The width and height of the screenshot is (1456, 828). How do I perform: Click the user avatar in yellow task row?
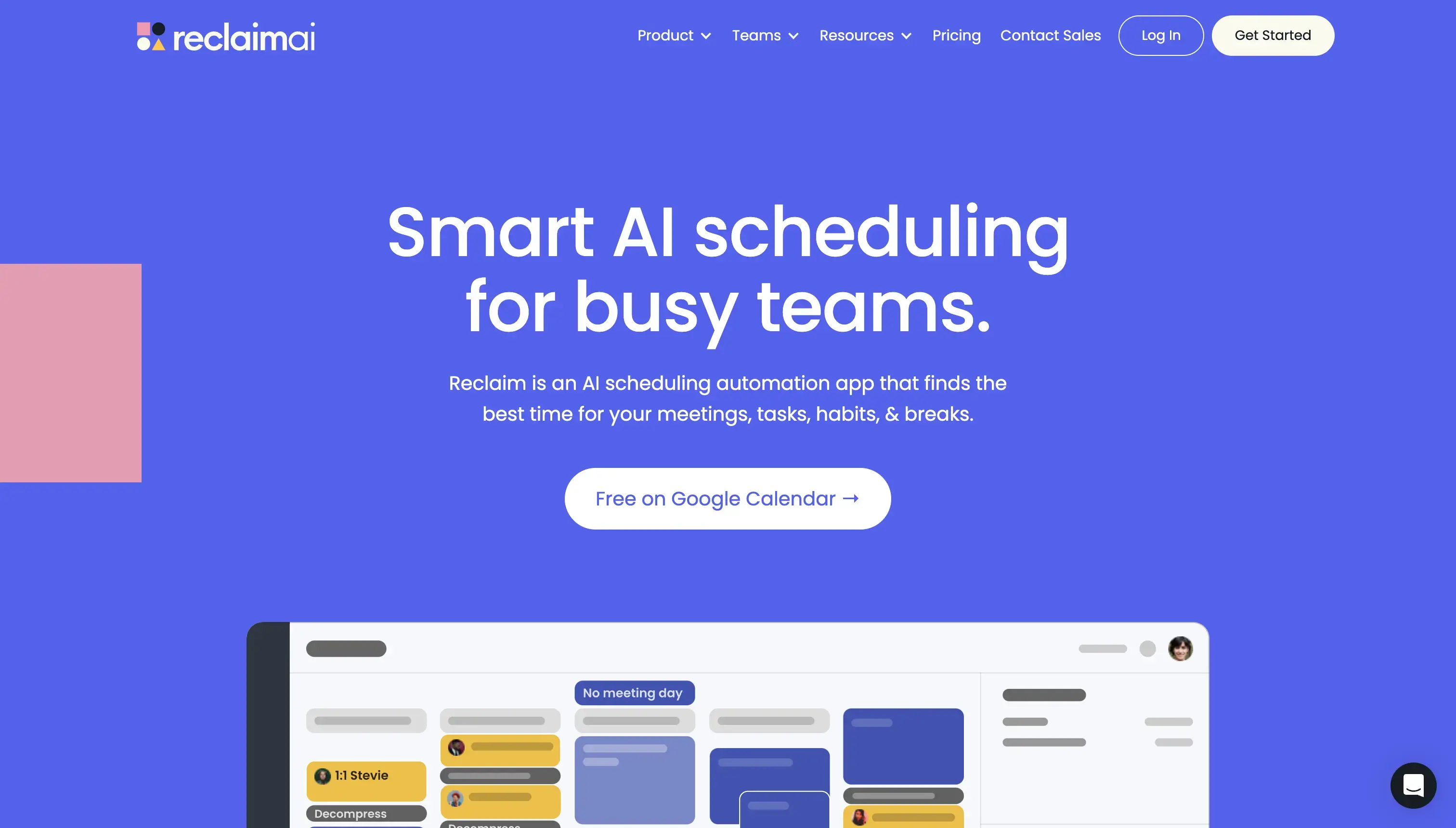(x=456, y=746)
